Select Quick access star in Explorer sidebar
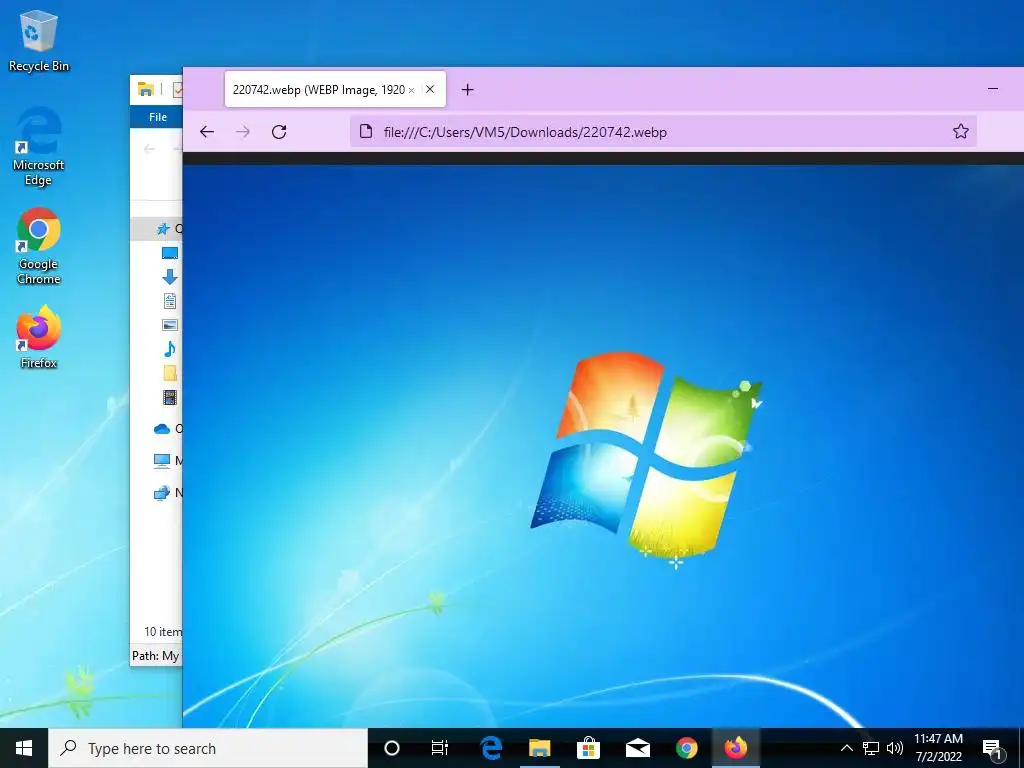Image resolution: width=1024 pixels, height=768 pixels. (163, 229)
